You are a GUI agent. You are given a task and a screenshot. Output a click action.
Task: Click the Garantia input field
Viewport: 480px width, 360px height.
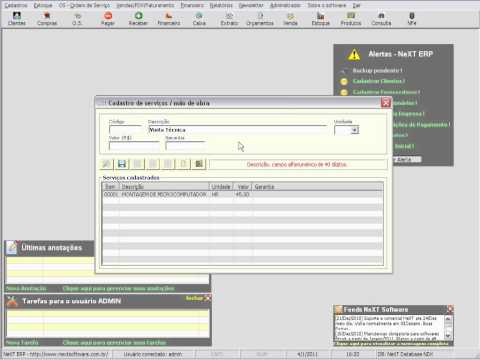point(185,146)
